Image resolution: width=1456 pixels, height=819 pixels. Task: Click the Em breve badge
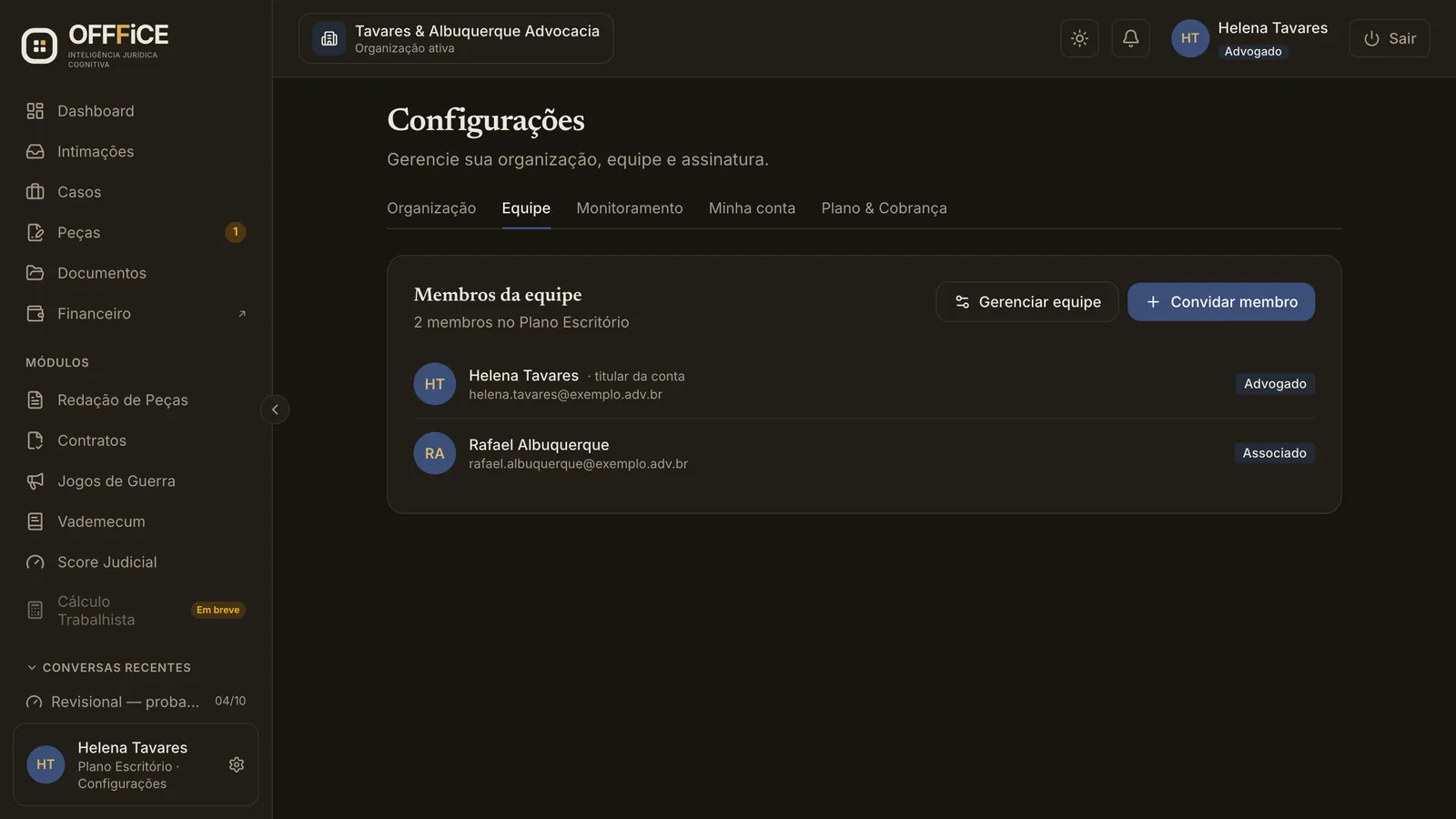(x=218, y=611)
